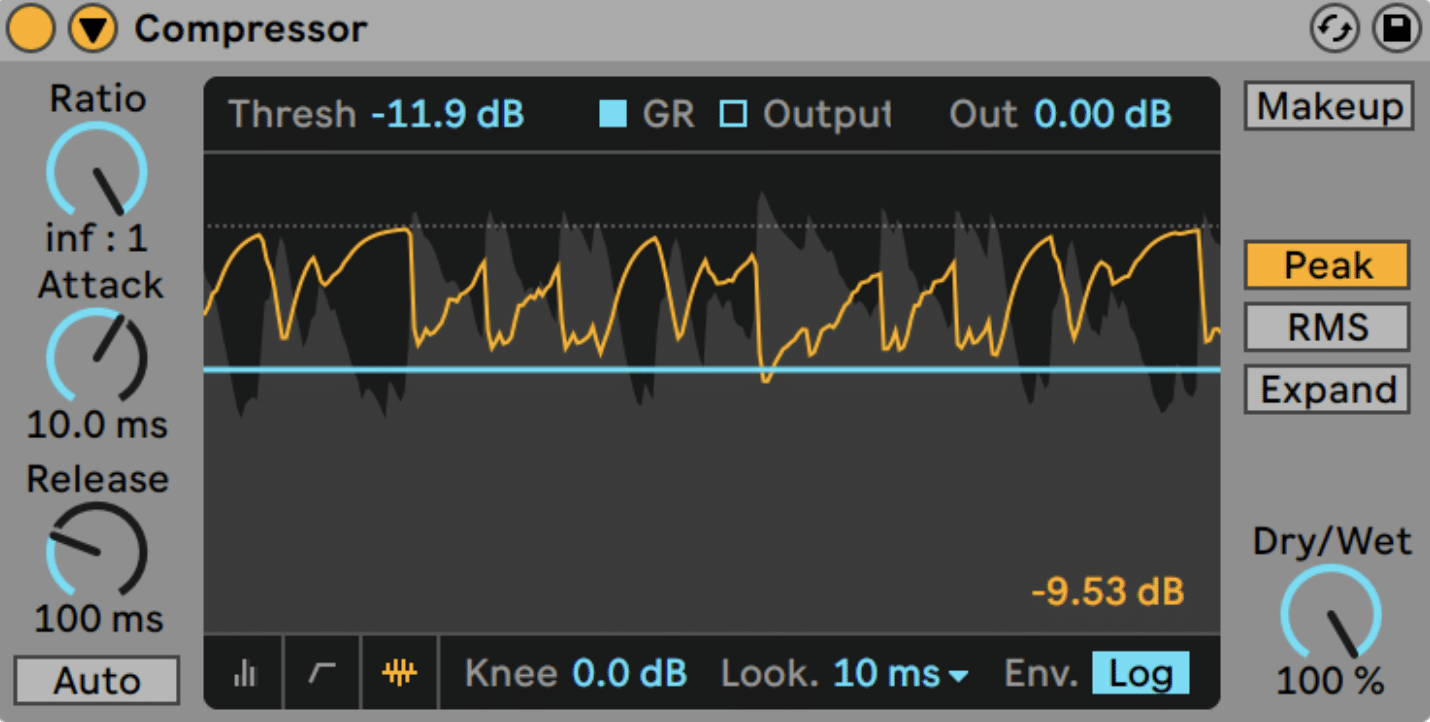Switch to transfer curve view icon
This screenshot has width=1430, height=722.
click(322, 675)
